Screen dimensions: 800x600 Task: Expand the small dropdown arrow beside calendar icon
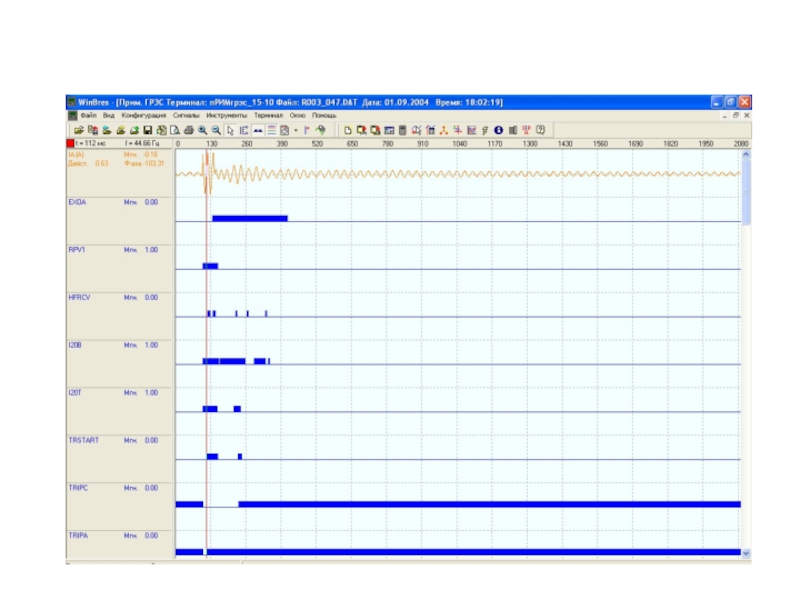coord(295,131)
